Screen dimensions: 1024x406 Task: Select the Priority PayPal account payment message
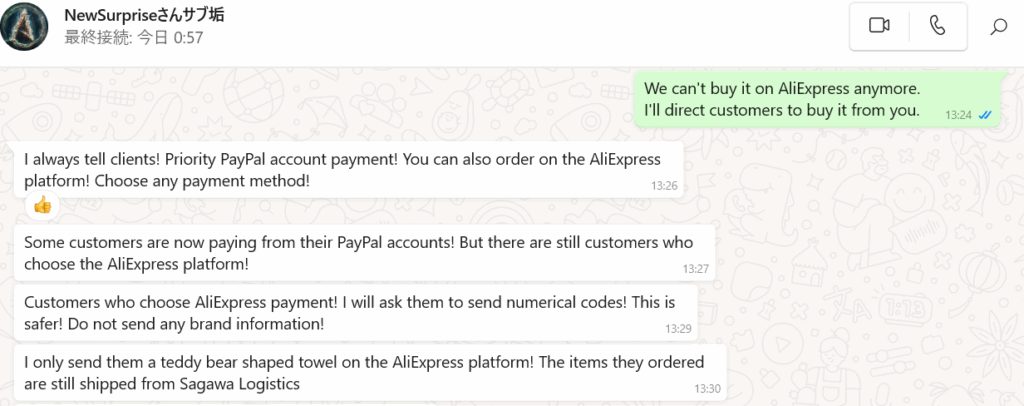pos(349,170)
